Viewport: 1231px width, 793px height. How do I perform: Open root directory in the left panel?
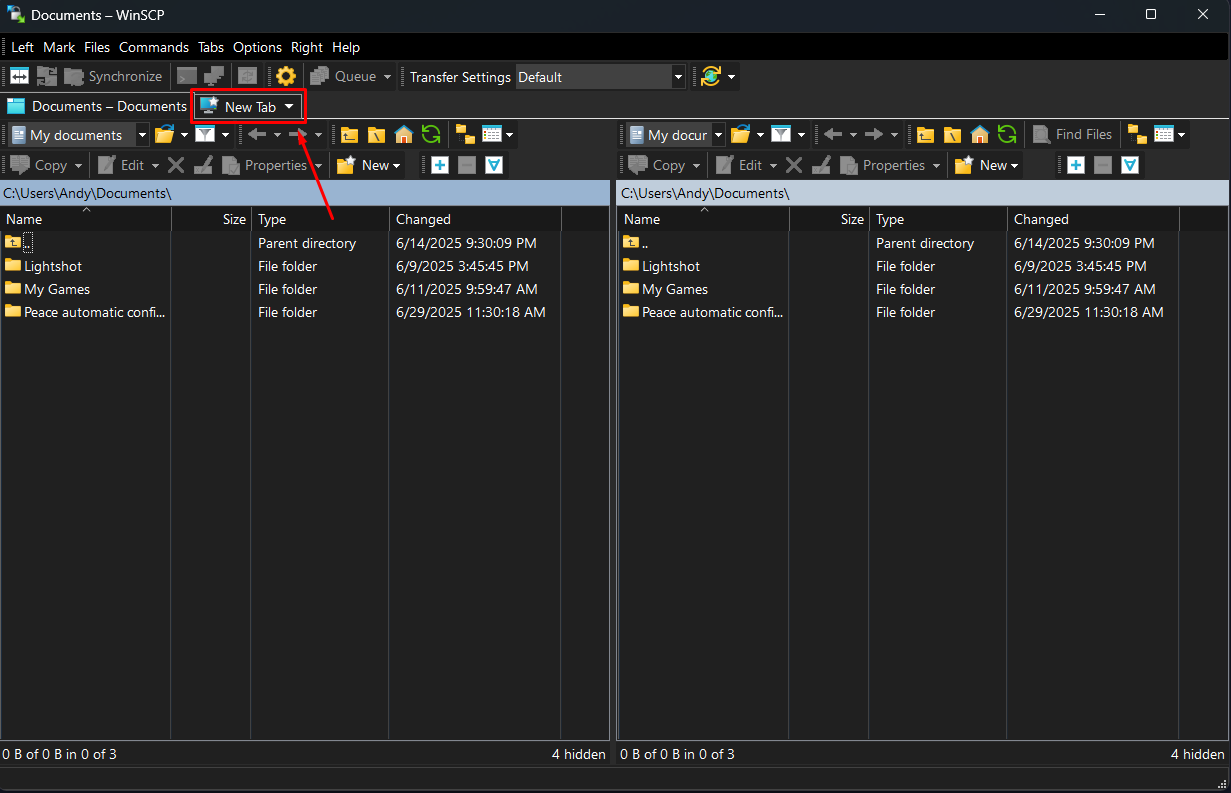(x=375, y=134)
